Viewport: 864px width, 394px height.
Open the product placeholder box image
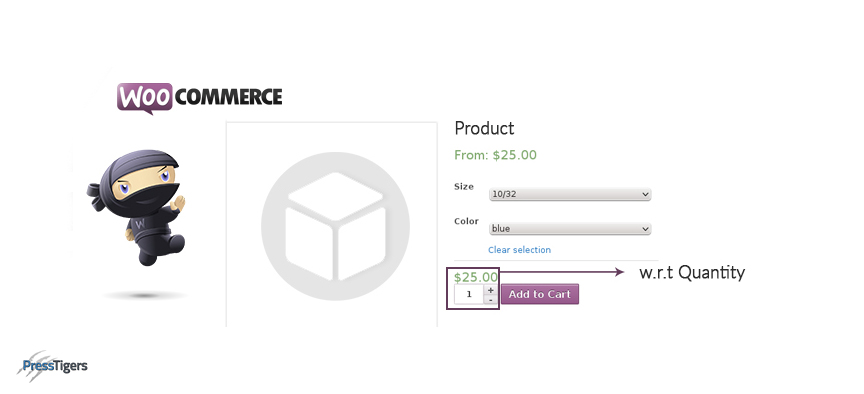pos(335,226)
